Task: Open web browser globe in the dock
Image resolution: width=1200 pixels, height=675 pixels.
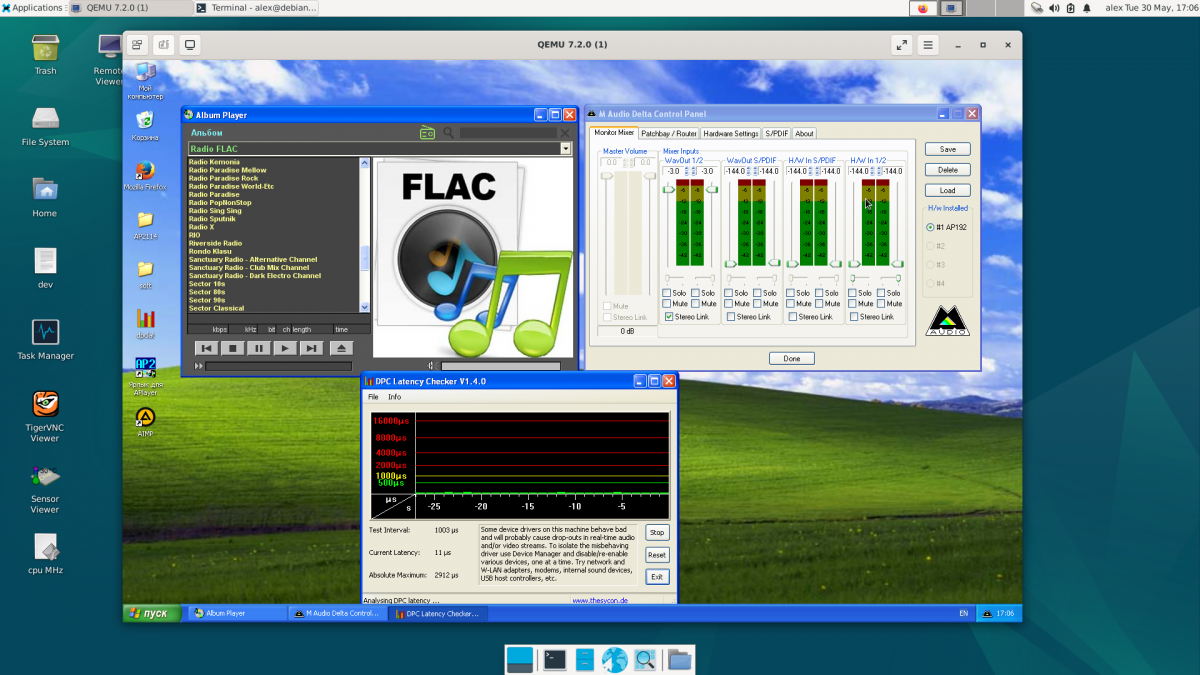Action: pos(614,659)
